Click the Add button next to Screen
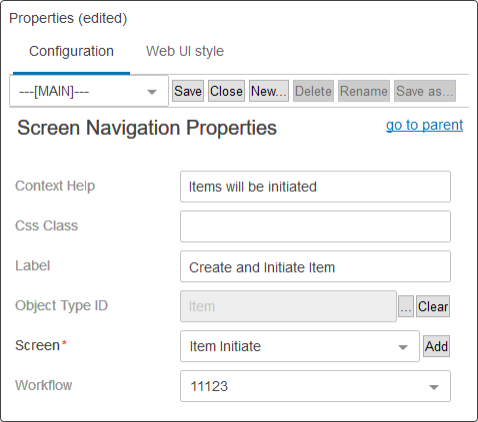 point(436,346)
